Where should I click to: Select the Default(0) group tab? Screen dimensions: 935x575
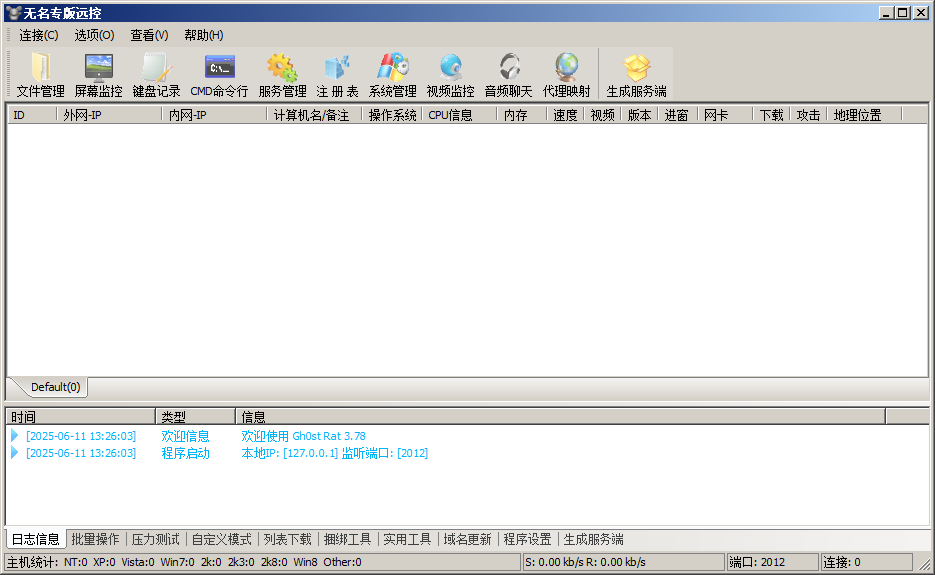click(54, 387)
